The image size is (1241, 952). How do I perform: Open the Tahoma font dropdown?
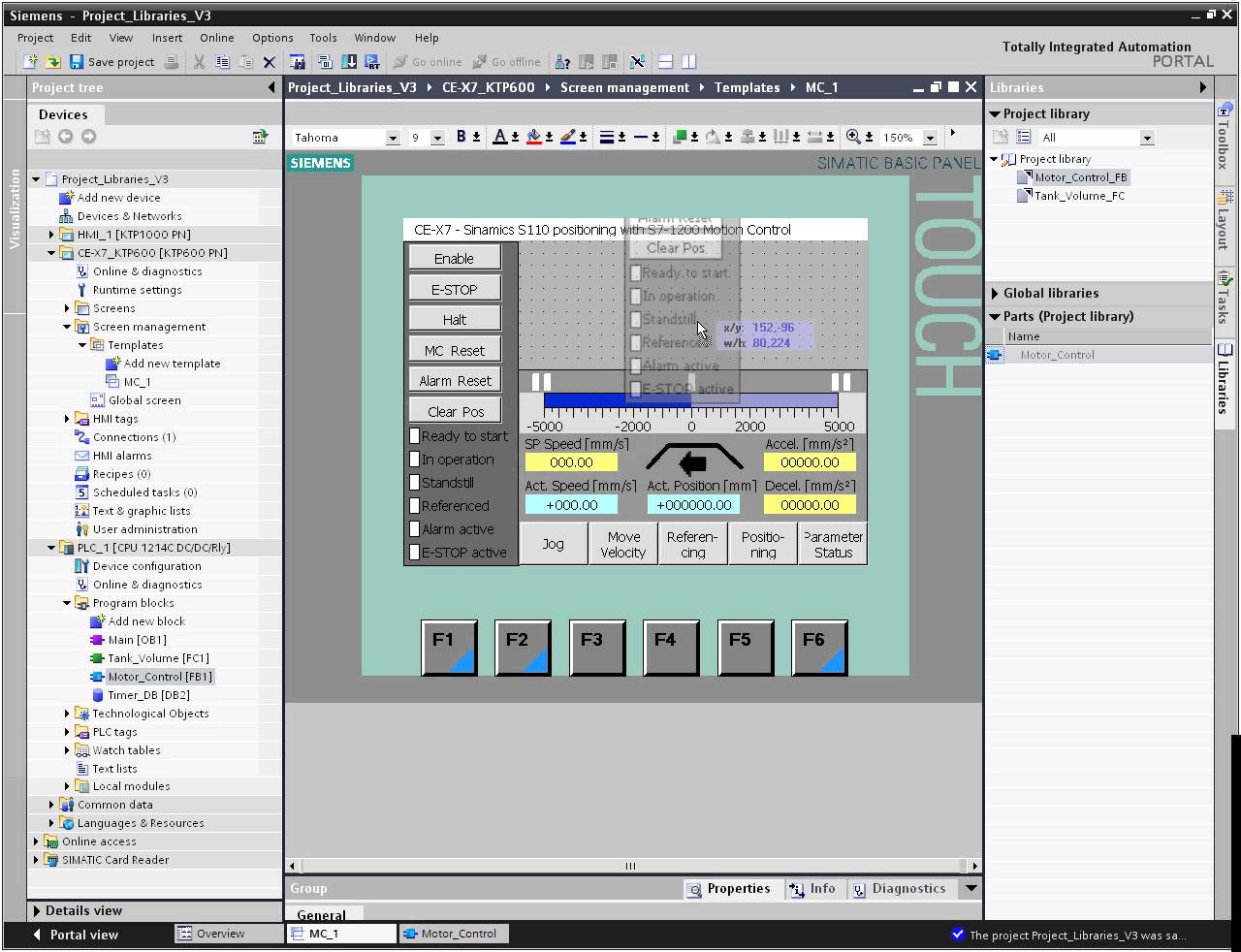click(x=393, y=138)
